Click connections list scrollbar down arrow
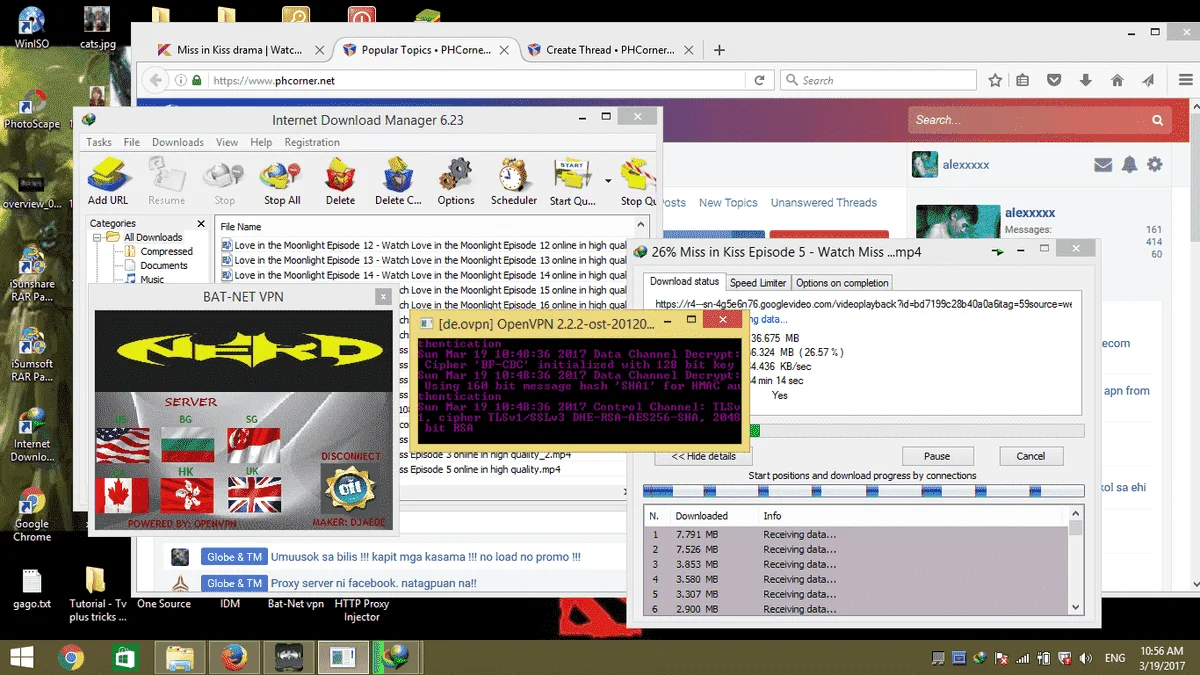Viewport: 1200px width, 675px height. point(1076,606)
